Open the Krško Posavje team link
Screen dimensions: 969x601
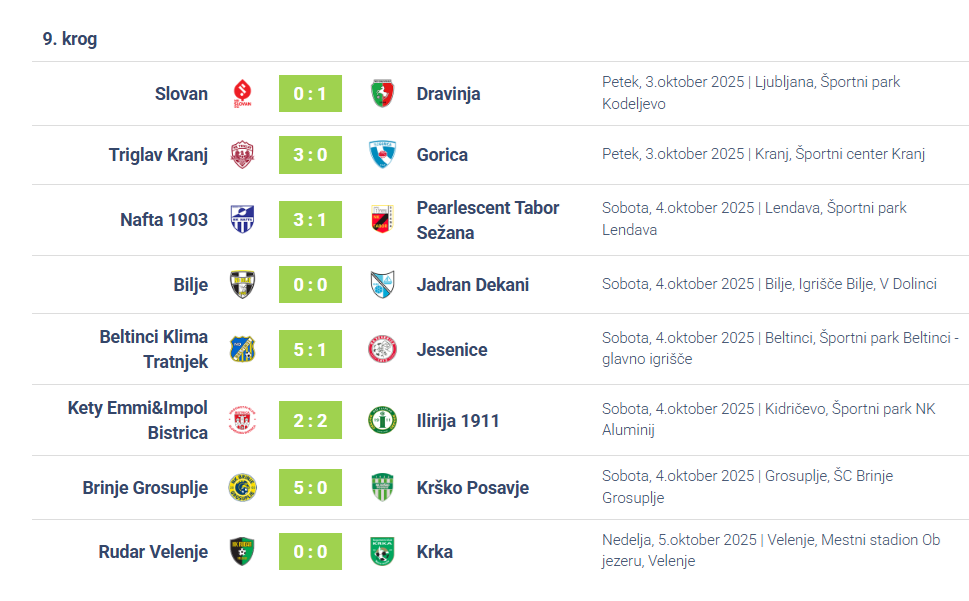tap(472, 488)
